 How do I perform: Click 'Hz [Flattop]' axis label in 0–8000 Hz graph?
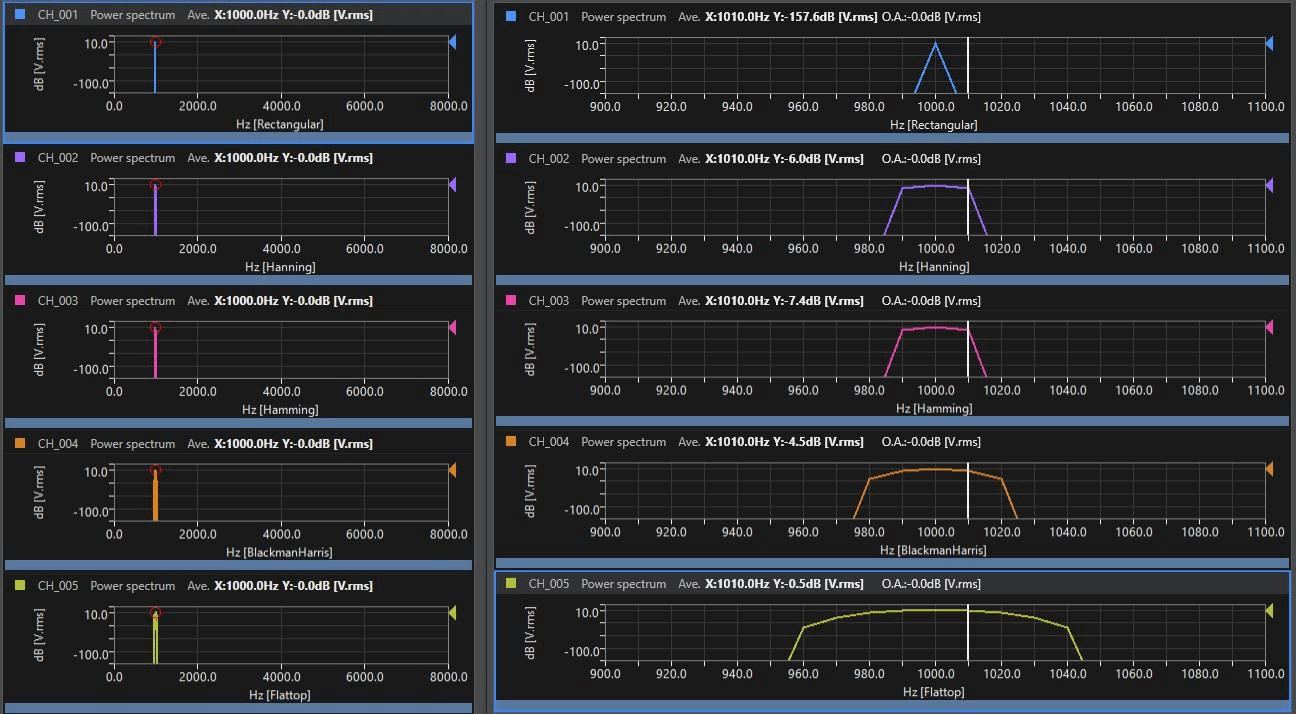coord(279,695)
